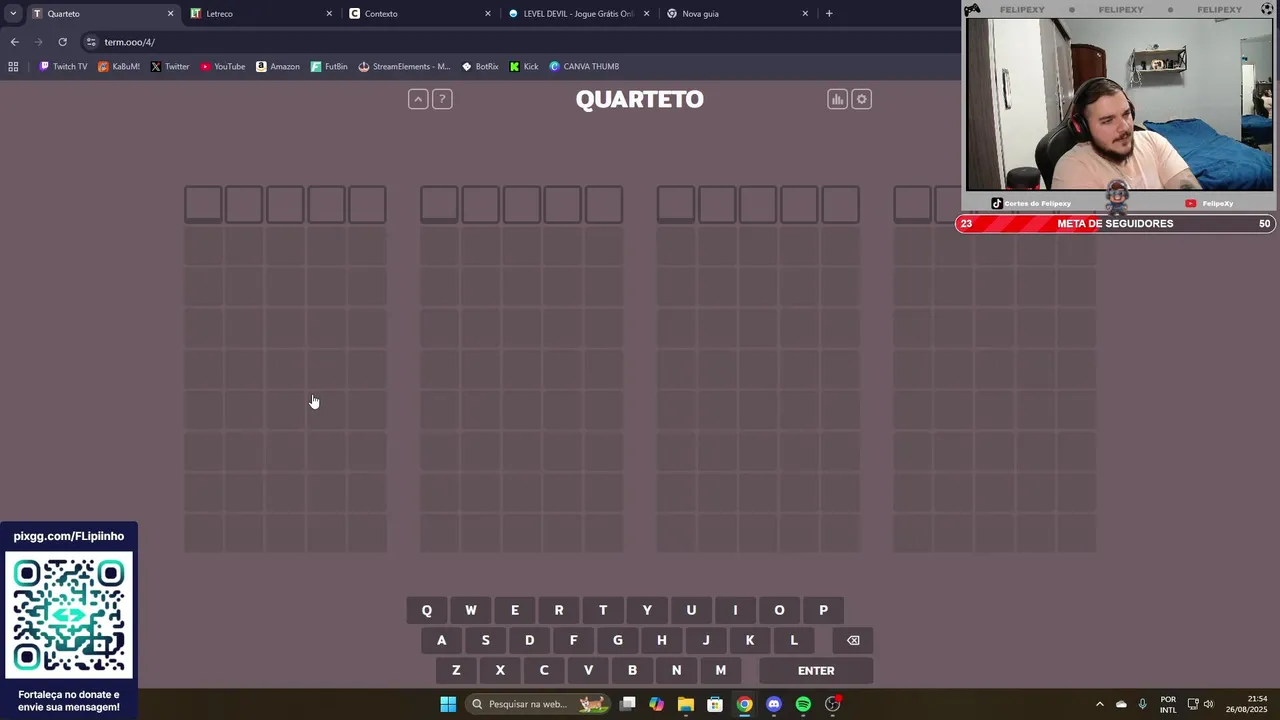Open the POR INTL language switcher

coord(1168,704)
